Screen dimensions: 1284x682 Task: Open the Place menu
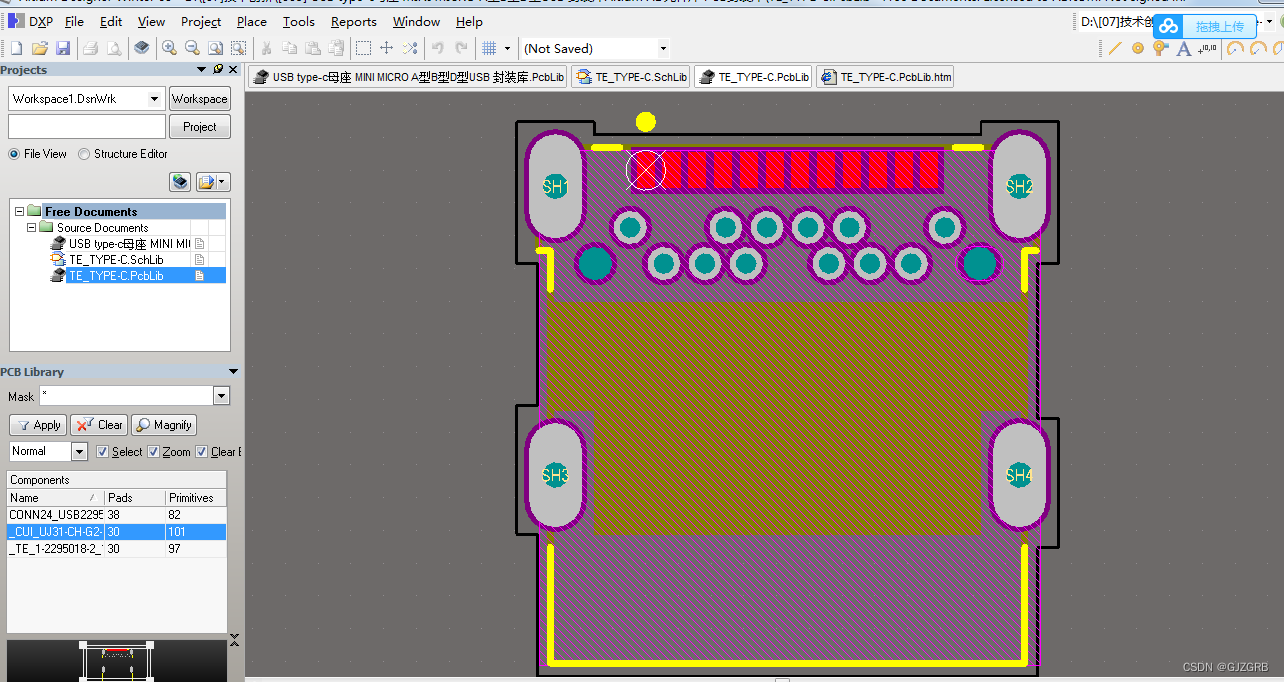[x=251, y=21]
